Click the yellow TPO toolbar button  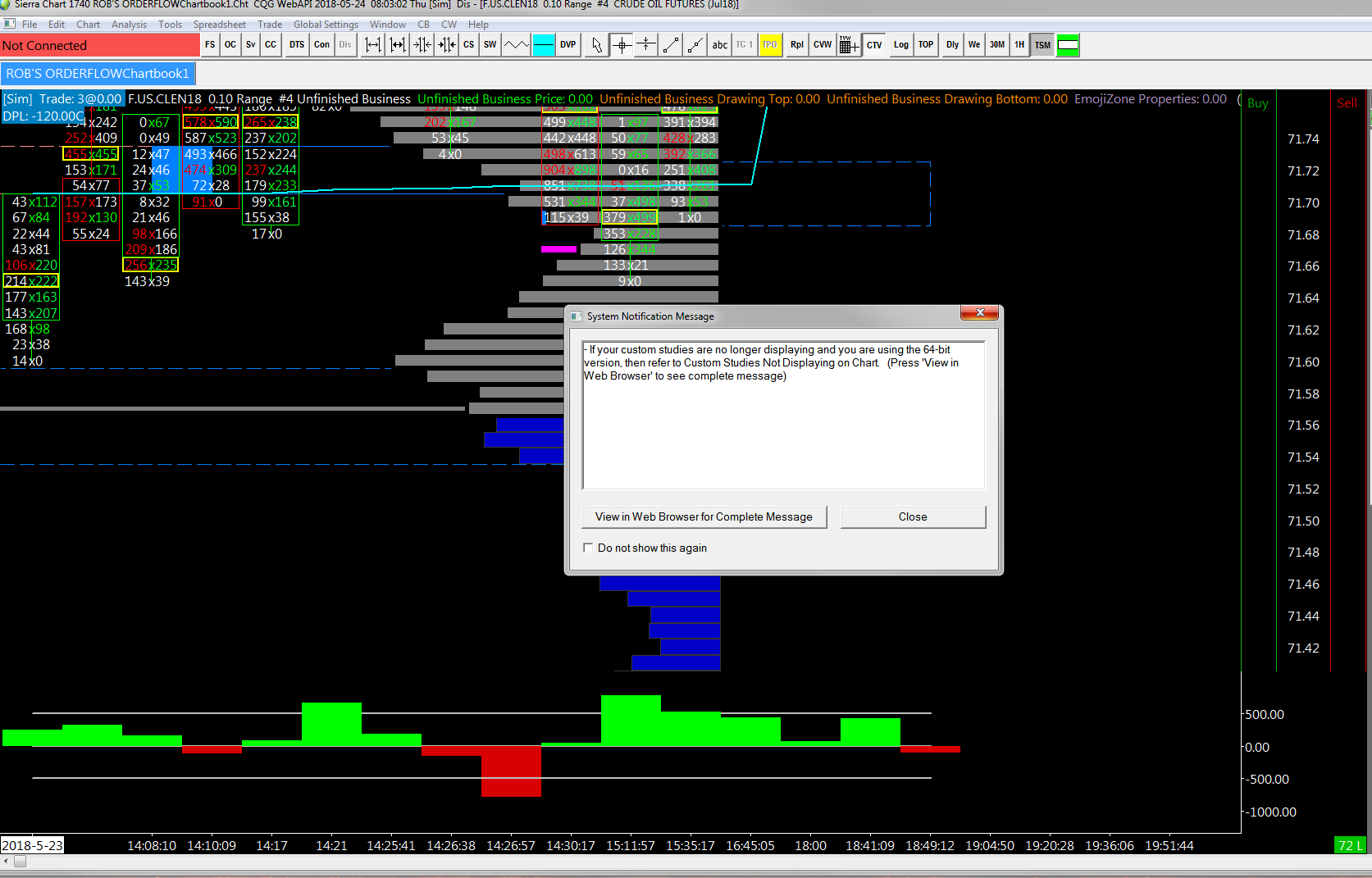[769, 45]
